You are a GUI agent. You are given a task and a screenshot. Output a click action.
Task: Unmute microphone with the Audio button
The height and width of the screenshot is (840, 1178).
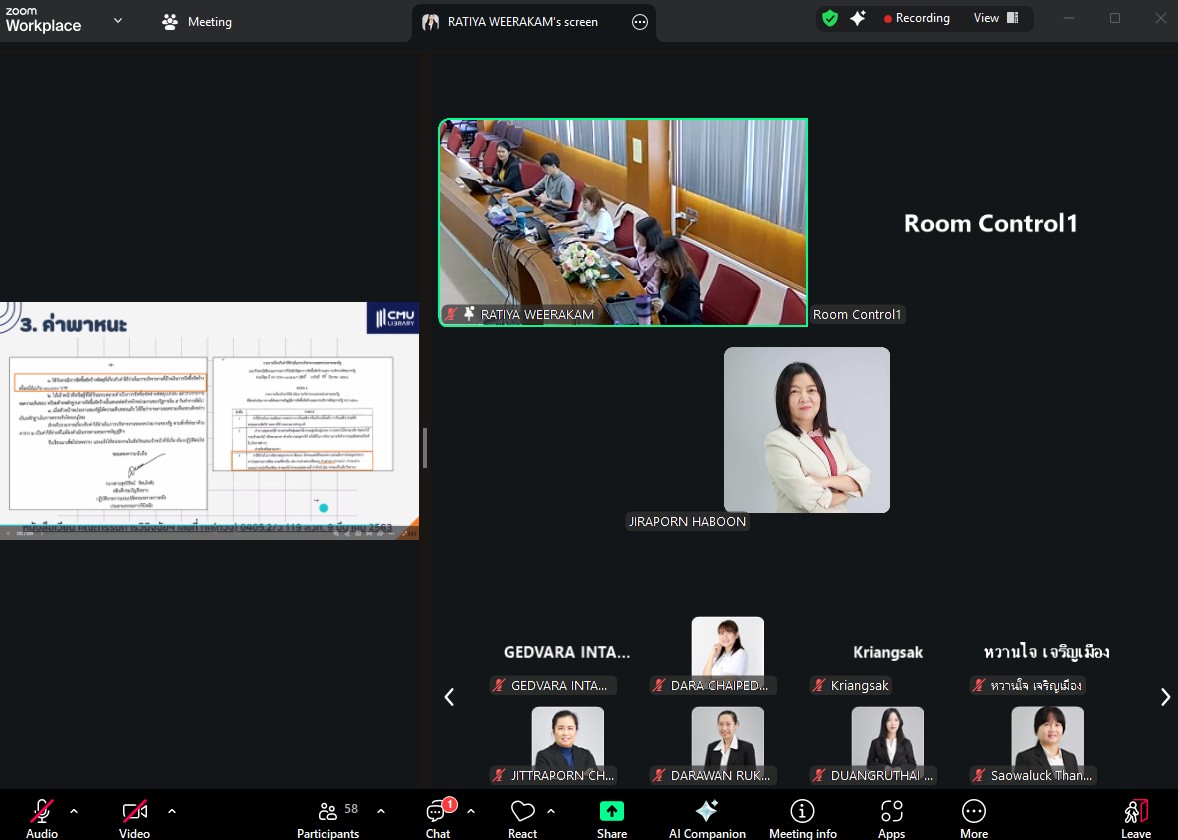click(x=42, y=818)
